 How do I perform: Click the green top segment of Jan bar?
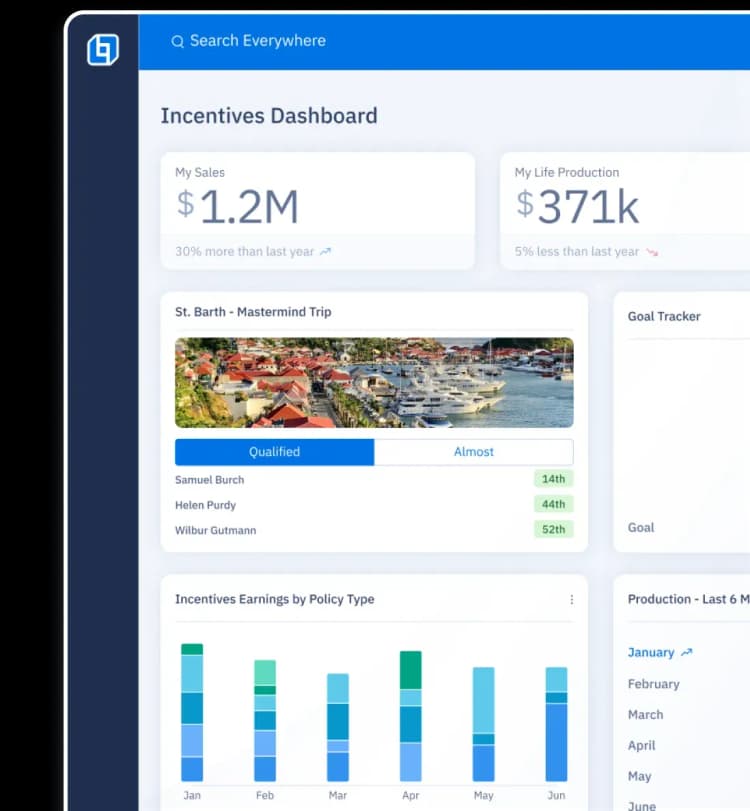pos(192,649)
